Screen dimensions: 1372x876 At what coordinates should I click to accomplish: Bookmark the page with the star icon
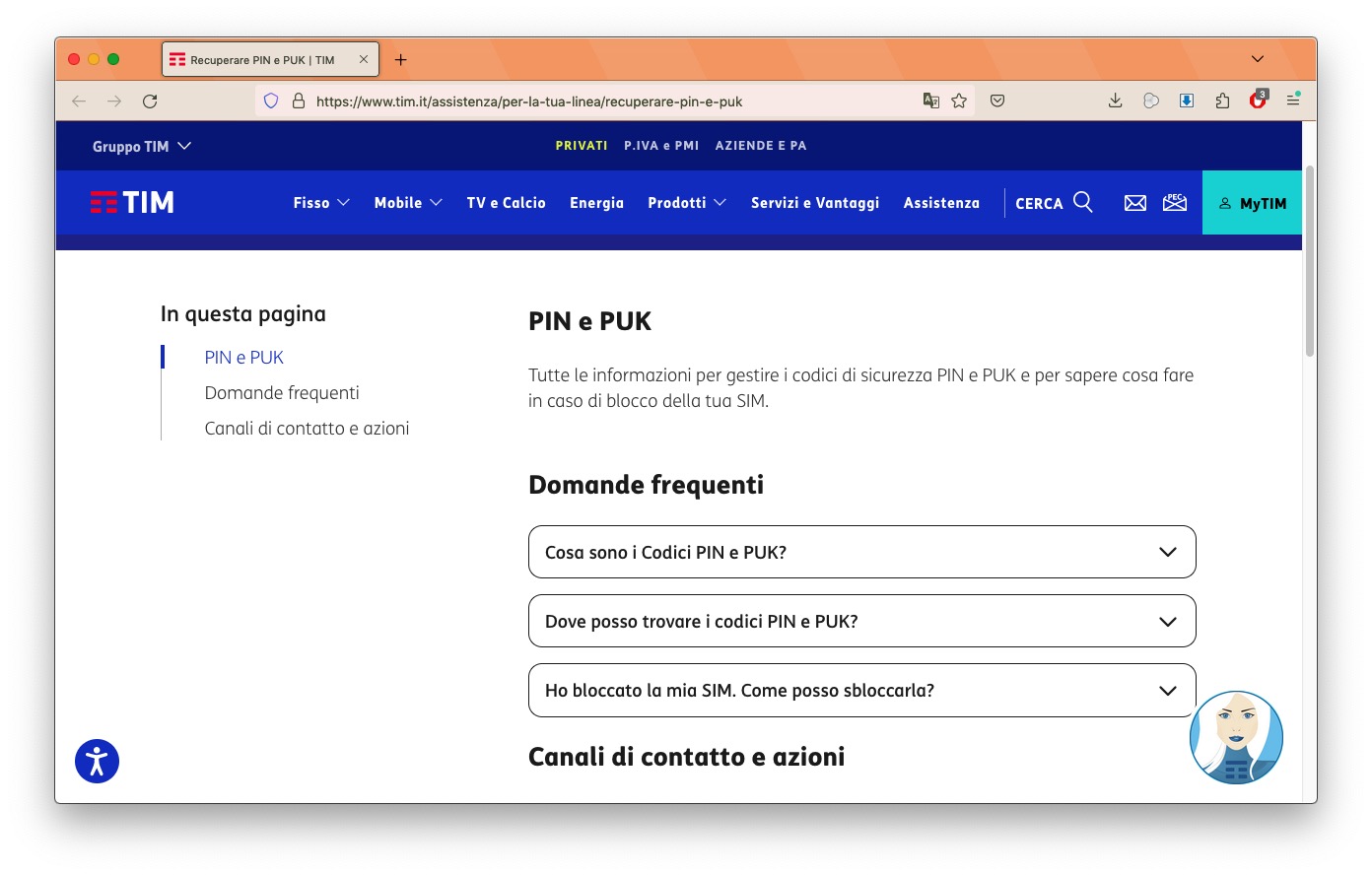point(959,100)
